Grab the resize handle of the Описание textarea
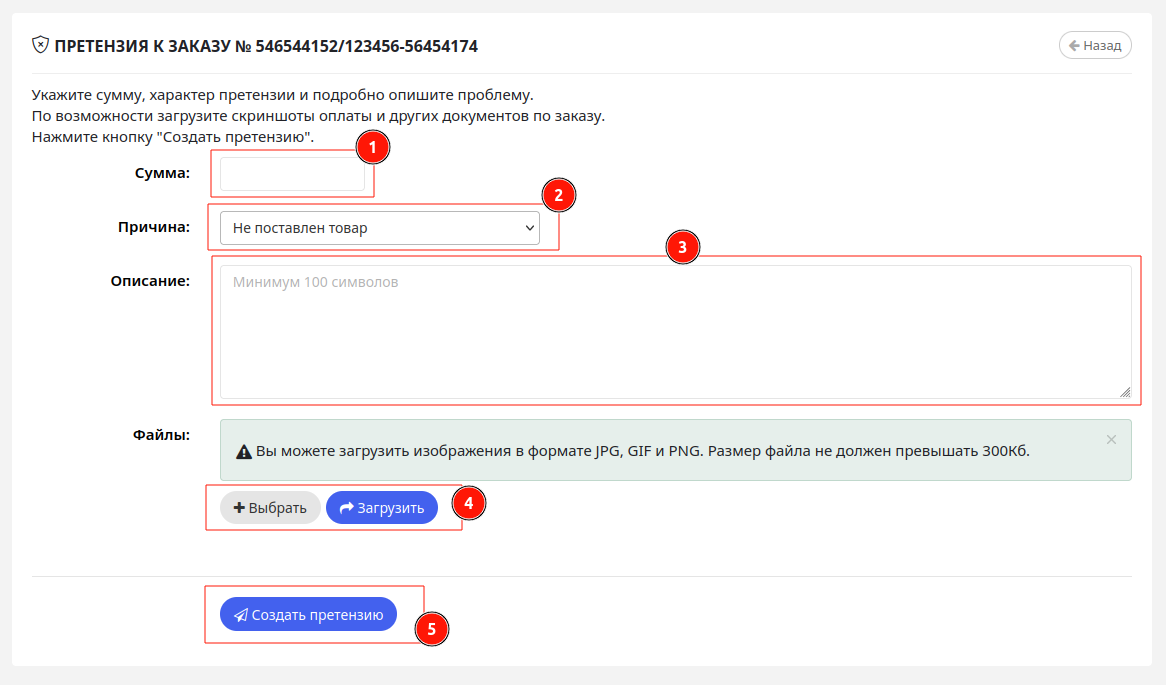This screenshot has width=1166, height=685. (x=1125, y=392)
